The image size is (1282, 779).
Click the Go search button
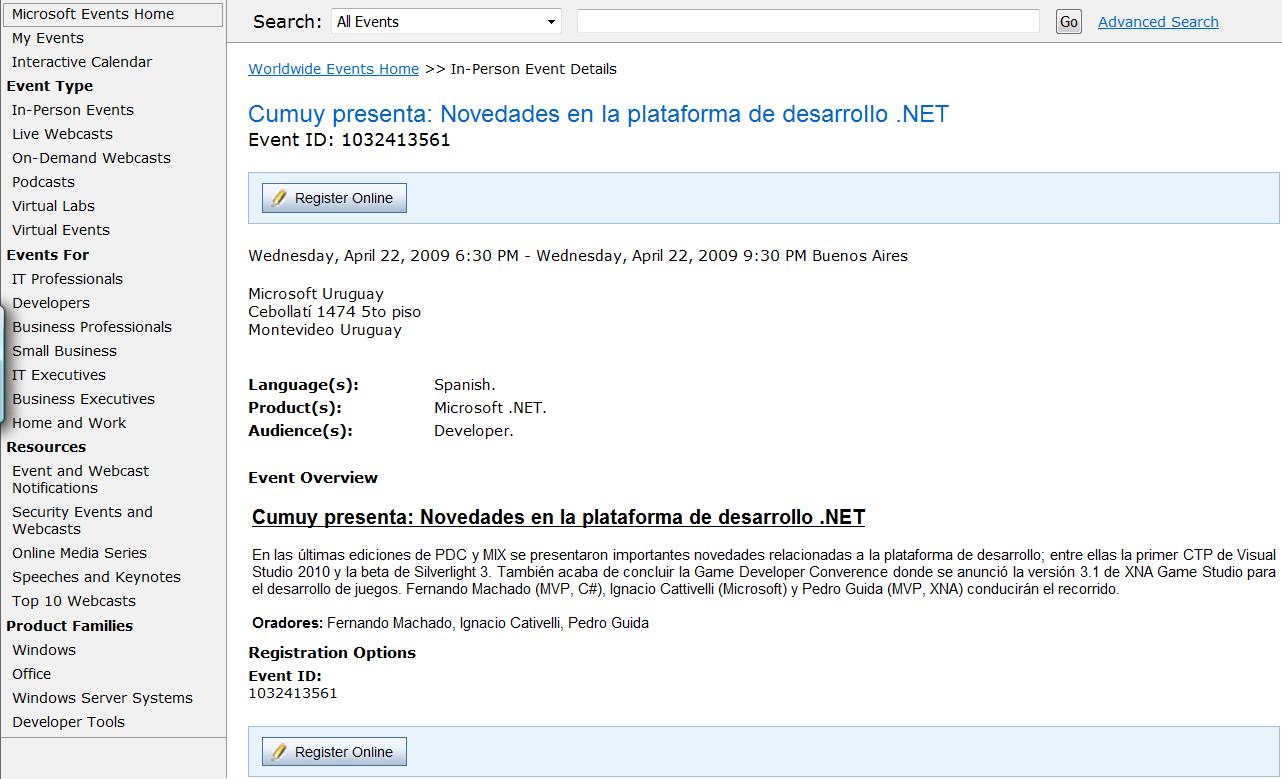(1068, 20)
